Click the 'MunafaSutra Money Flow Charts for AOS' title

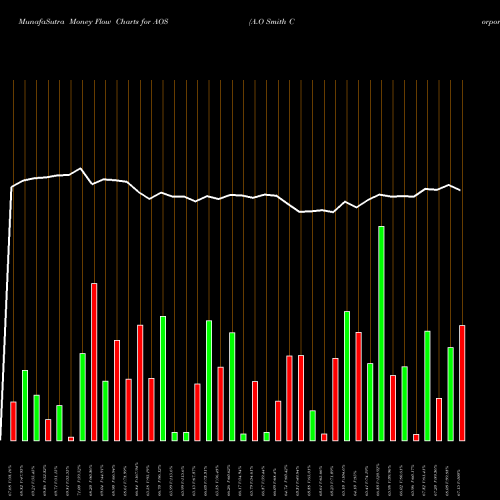point(93,22)
